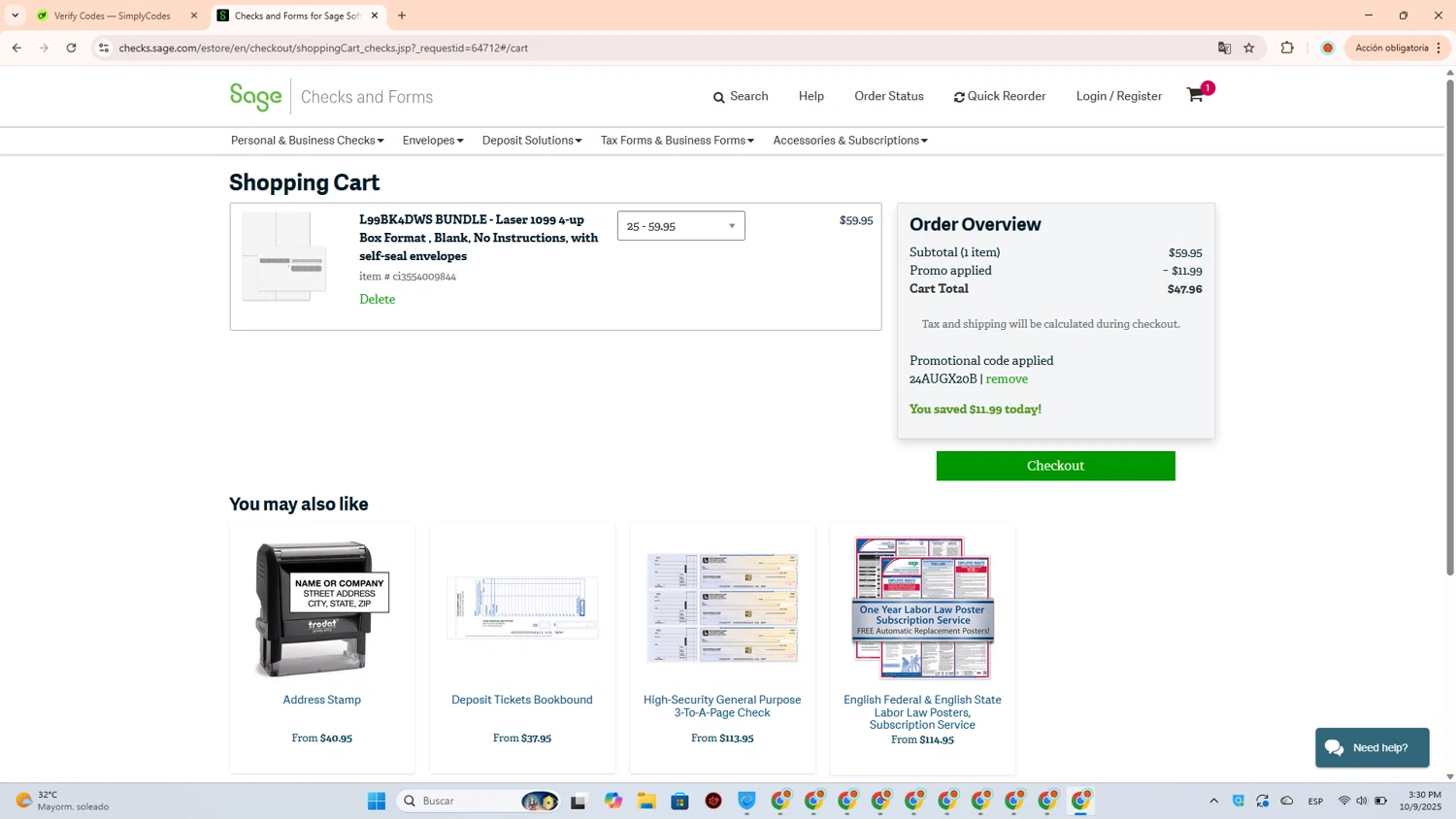The image size is (1456, 819).
Task: Click the High-Security check product image
Action: pos(722,608)
